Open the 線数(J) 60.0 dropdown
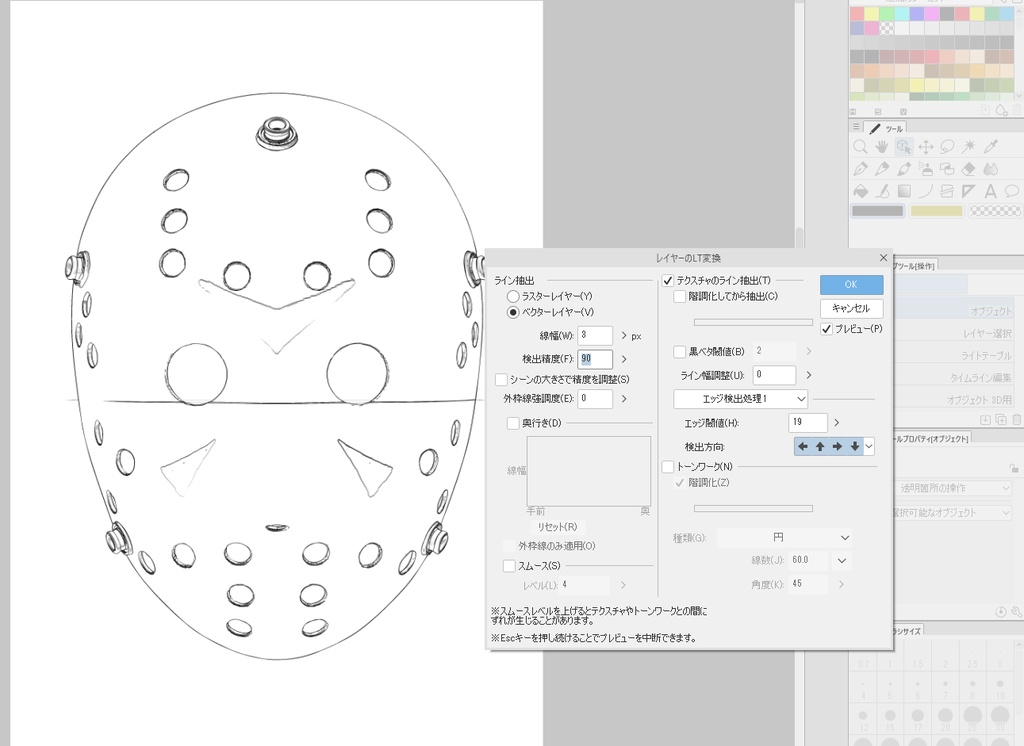Image resolution: width=1024 pixels, height=746 pixels. click(x=841, y=560)
